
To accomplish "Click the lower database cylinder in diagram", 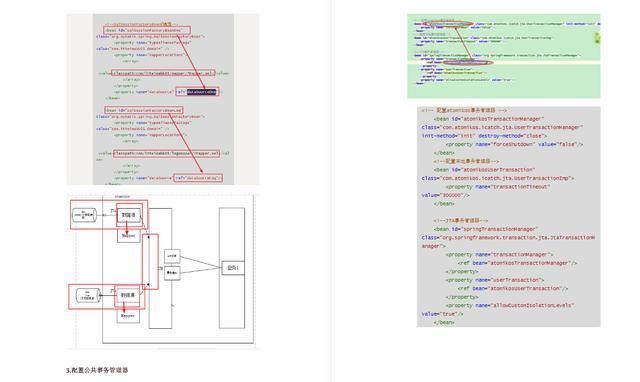I will 88,295.
